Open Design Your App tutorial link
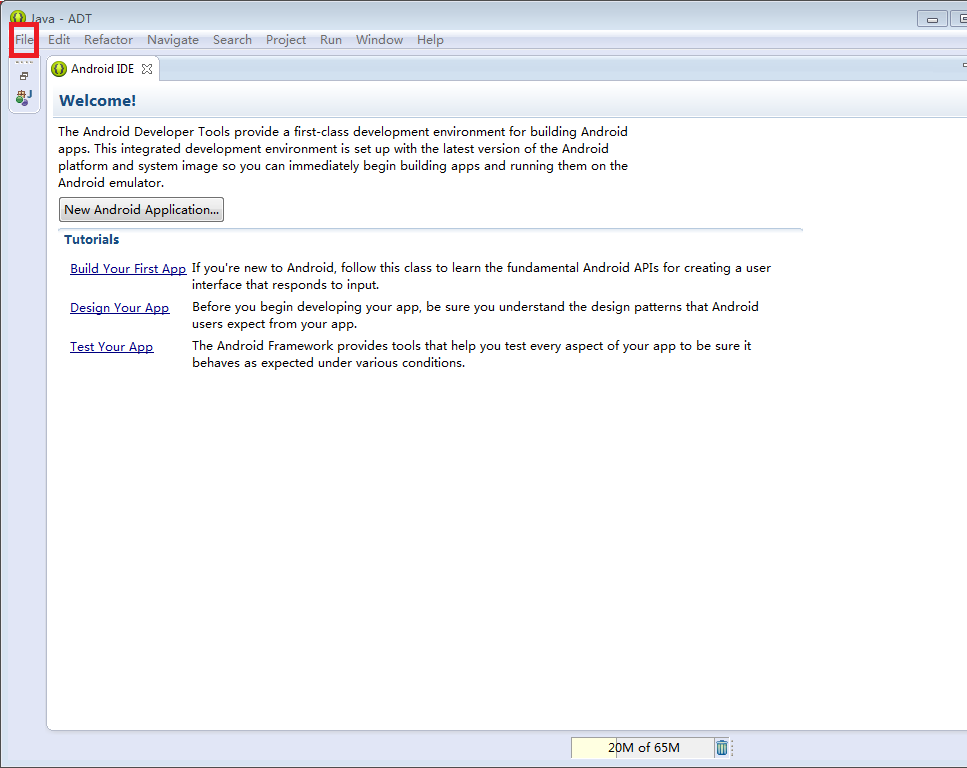 tap(120, 307)
